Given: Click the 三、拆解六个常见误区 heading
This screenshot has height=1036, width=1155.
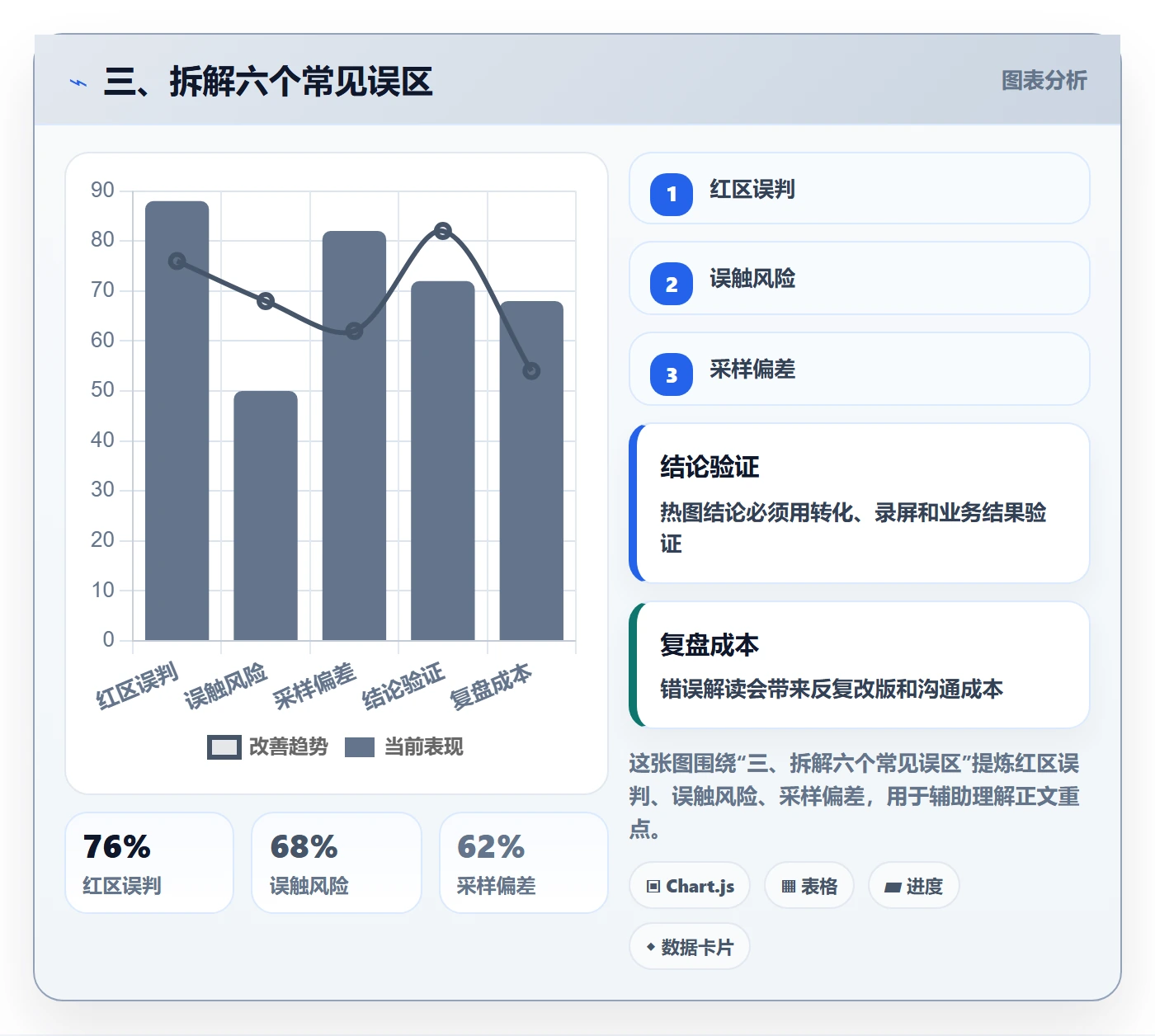Looking at the screenshot, I should pyautogui.click(x=268, y=82).
